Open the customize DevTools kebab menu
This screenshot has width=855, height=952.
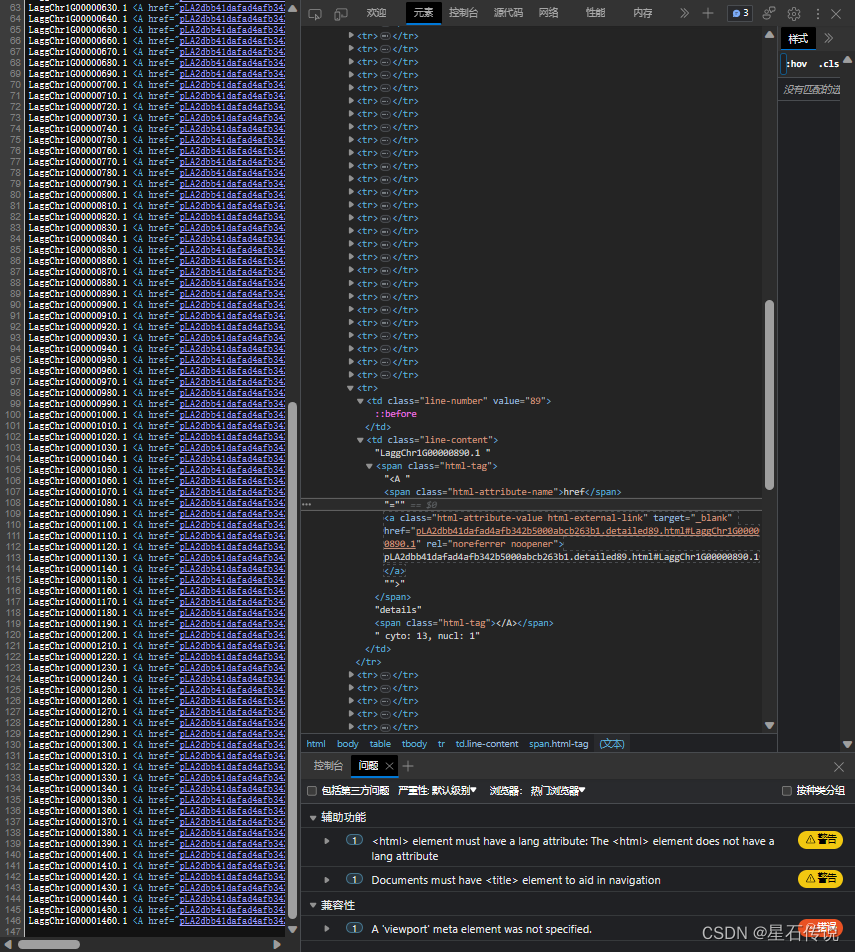817,13
